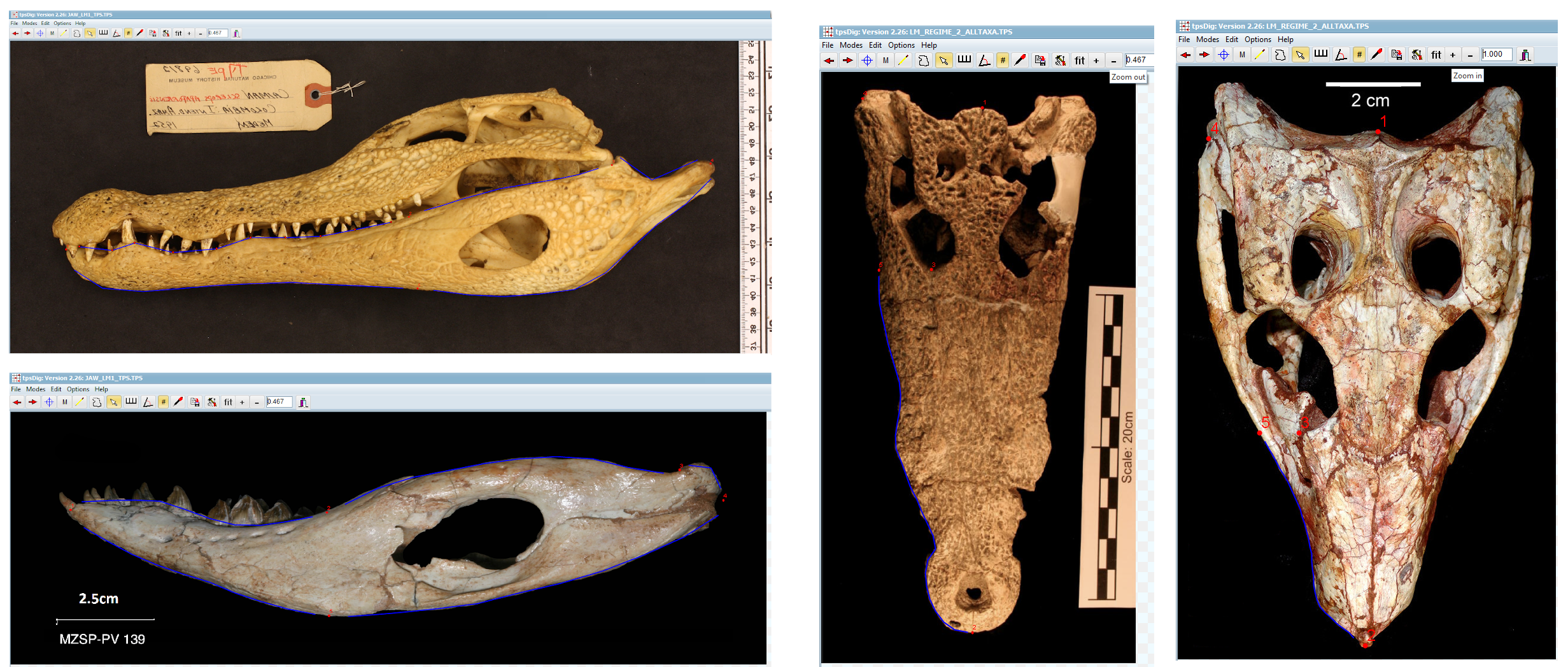Toggle arrow pointer tool in museum-tag caiman window

[90, 33]
